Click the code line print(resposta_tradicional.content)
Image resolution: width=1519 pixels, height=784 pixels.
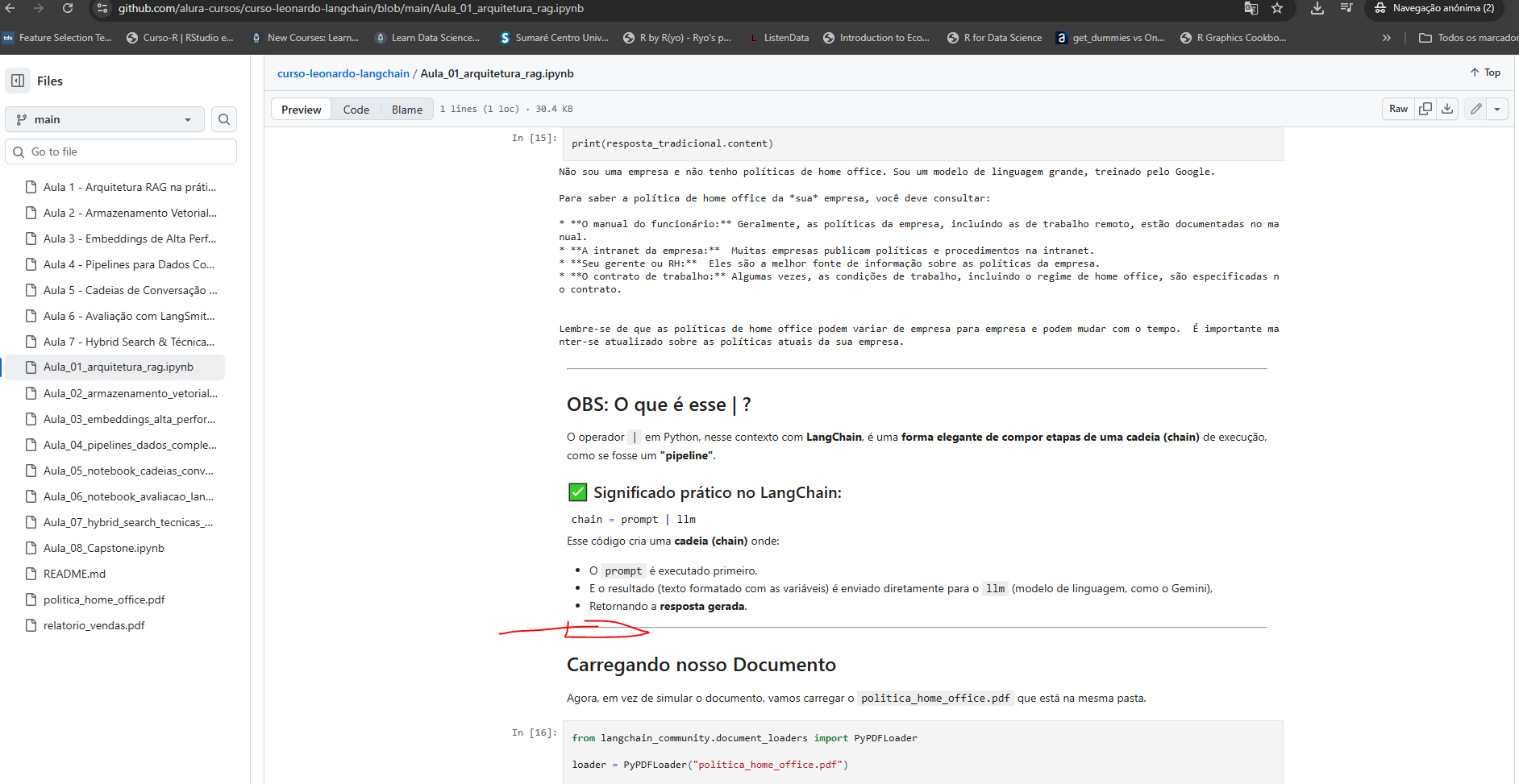(672, 143)
